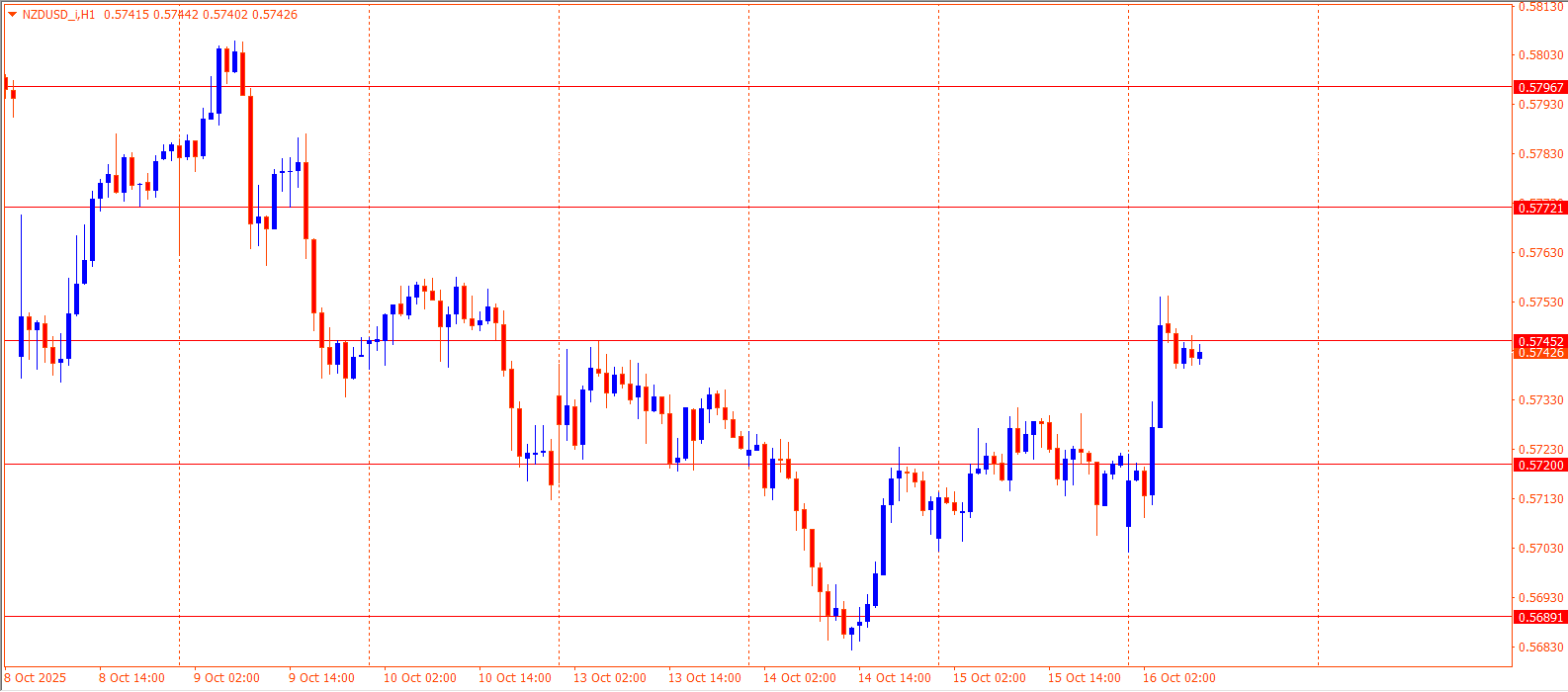Screen dimensions: 1568x692
Task: Click the 16 Oct 02:00 time label
Action: coord(1178,678)
